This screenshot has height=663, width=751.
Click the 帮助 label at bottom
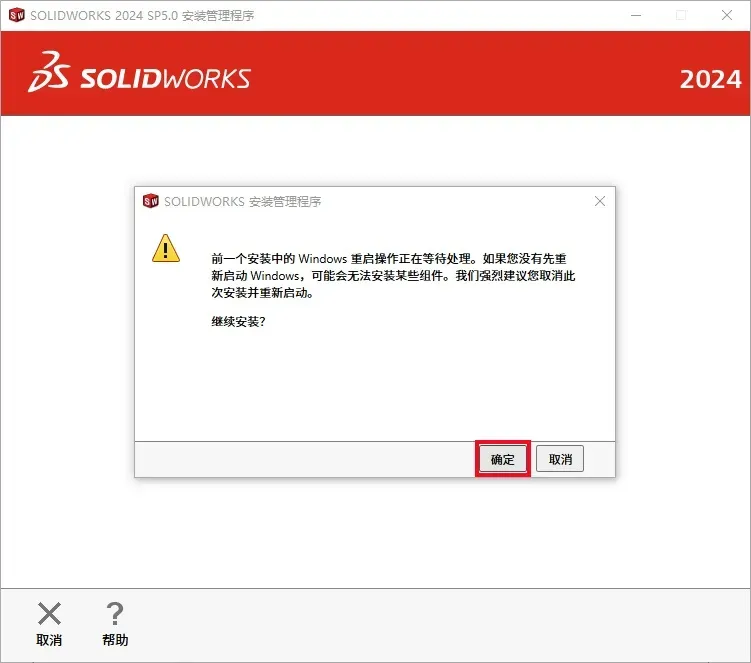(x=115, y=640)
